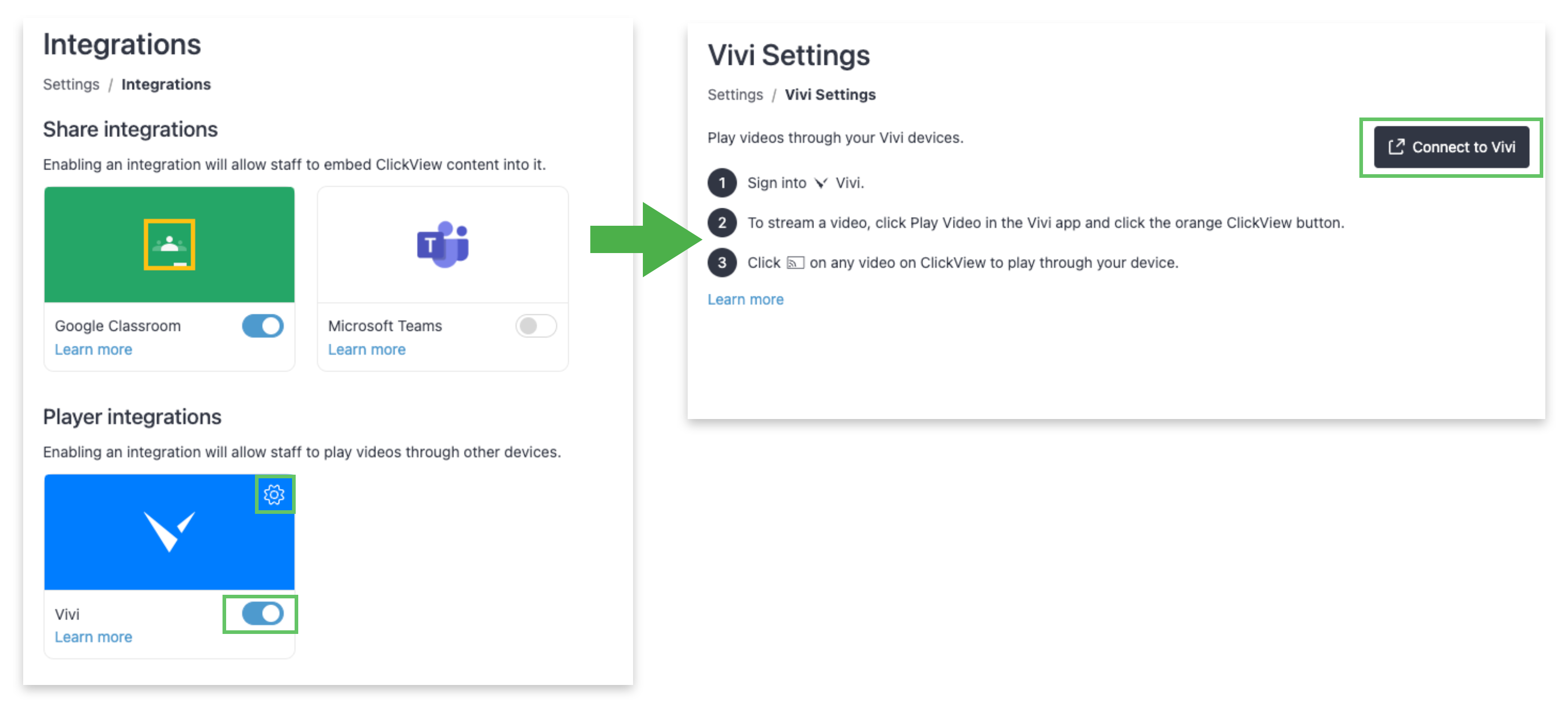
Task: Click the Google Classroom logo icon
Action: tap(169, 244)
